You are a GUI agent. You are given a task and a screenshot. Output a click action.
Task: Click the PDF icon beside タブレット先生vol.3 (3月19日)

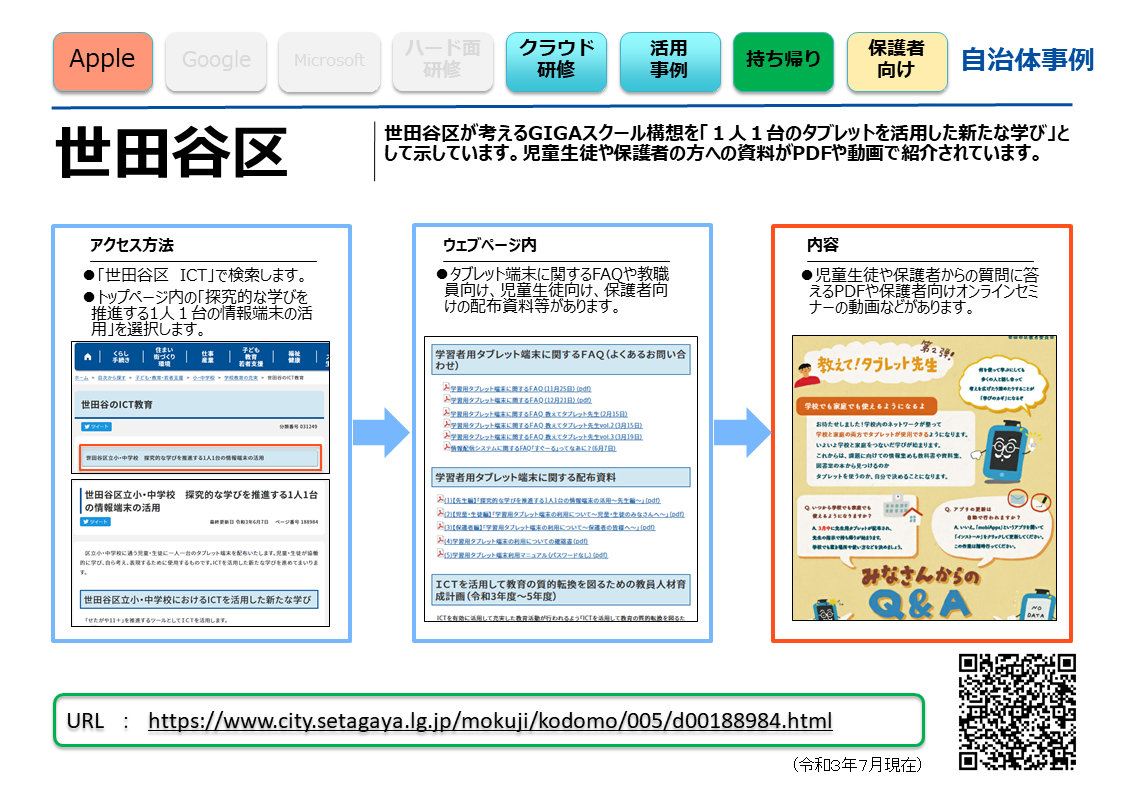coord(445,435)
